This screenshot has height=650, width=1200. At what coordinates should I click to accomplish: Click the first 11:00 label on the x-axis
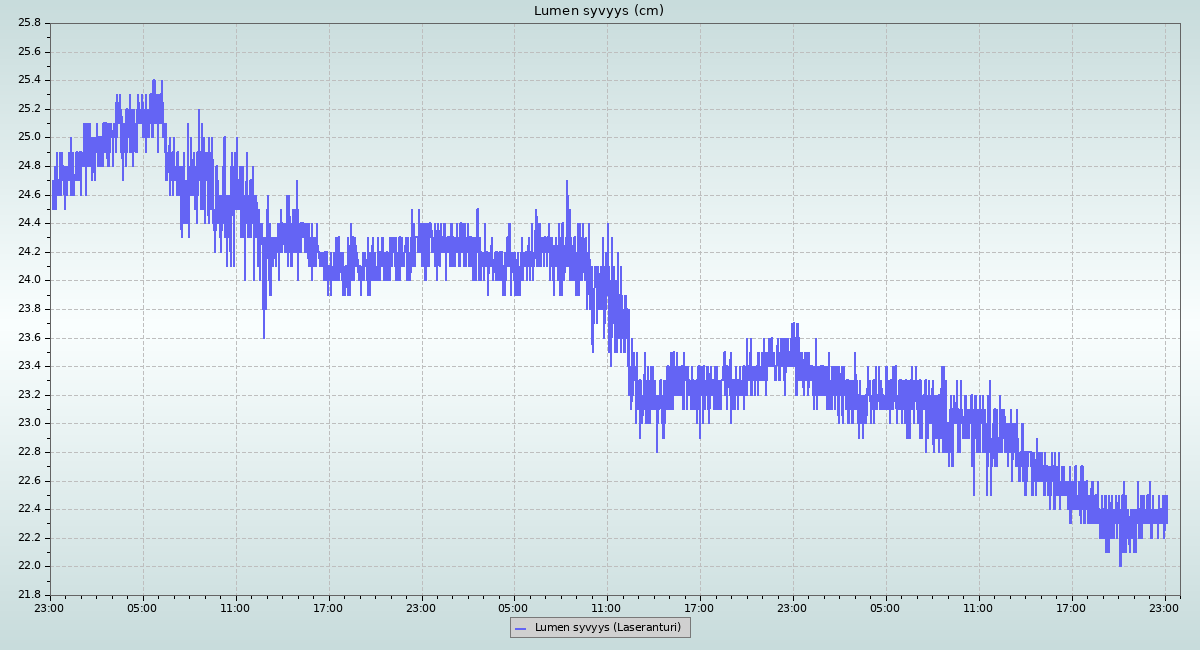236,607
